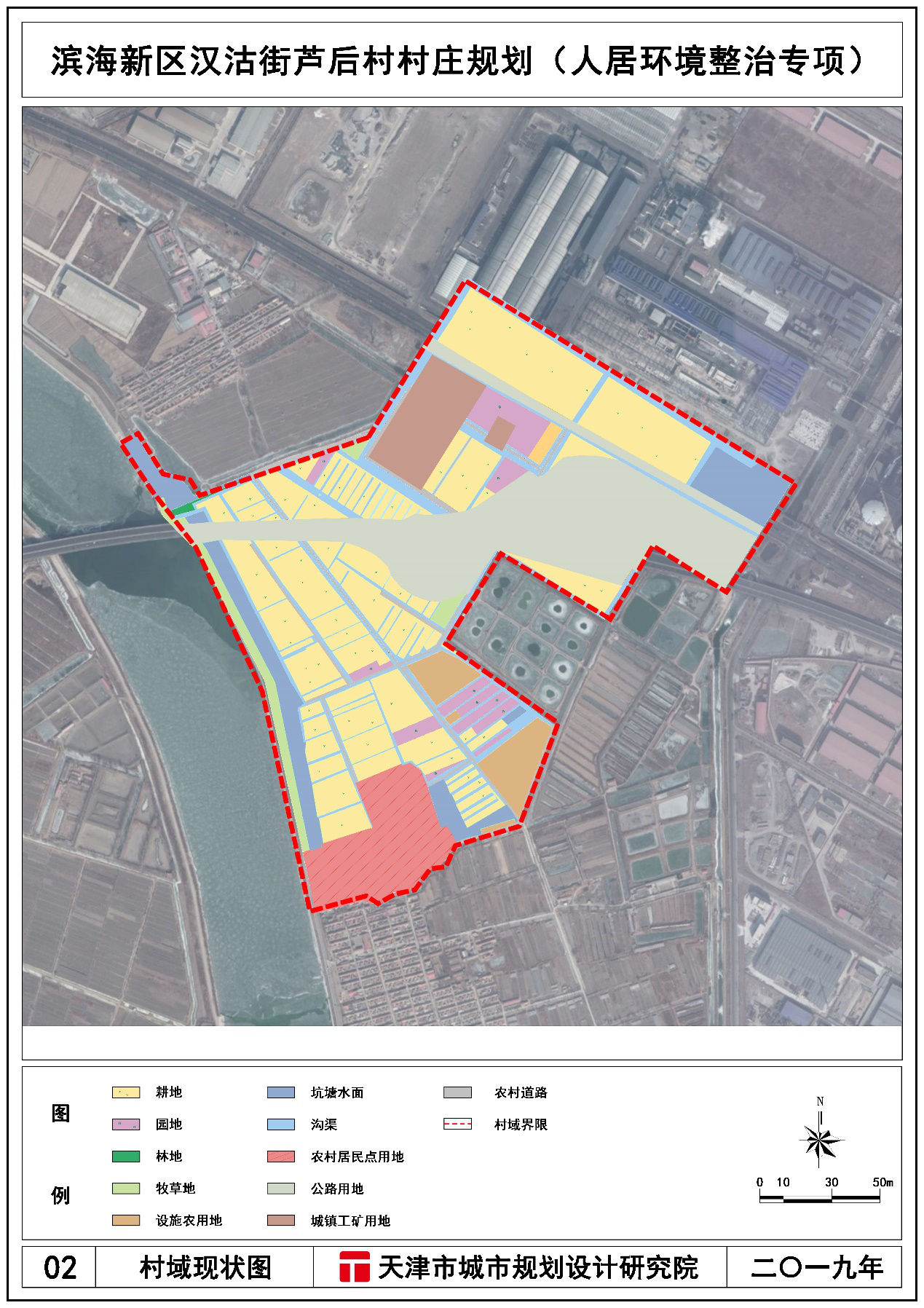Screen dimensions: 924x1308
Task: Select the 园地 pink legend swatch
Action: 125,1124
